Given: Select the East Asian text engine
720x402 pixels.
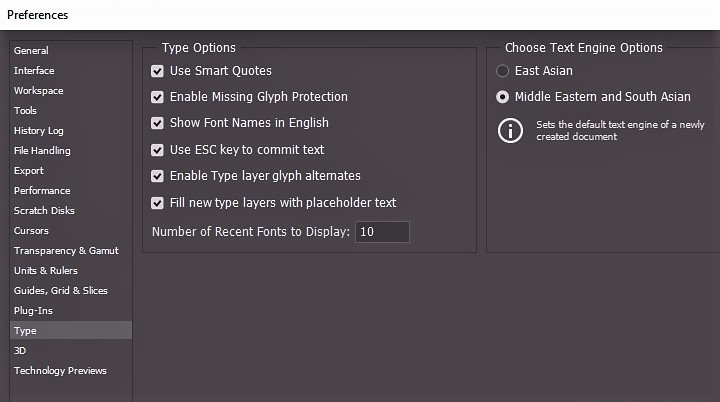Looking at the screenshot, I should [x=503, y=71].
